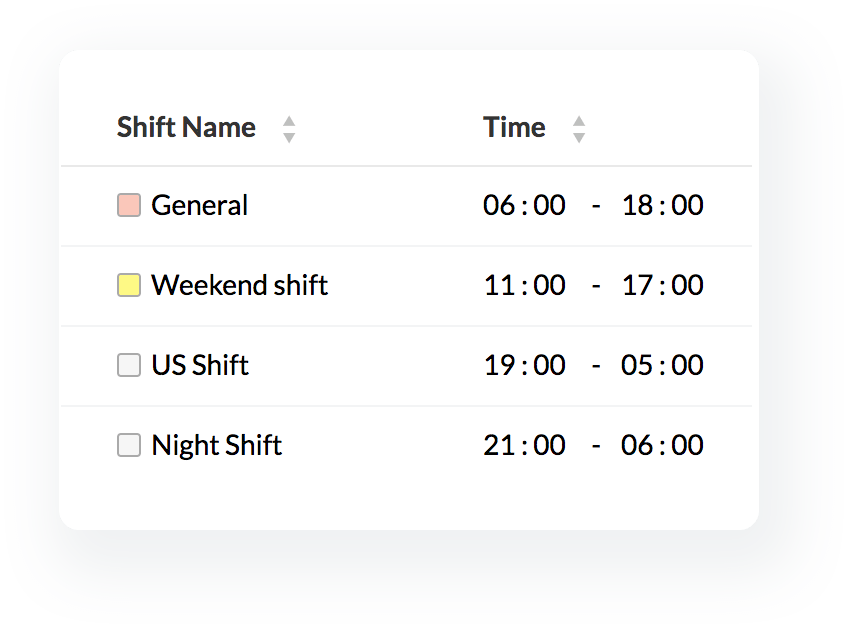Select the General shift name
The height and width of the screenshot is (628, 848).
(199, 206)
